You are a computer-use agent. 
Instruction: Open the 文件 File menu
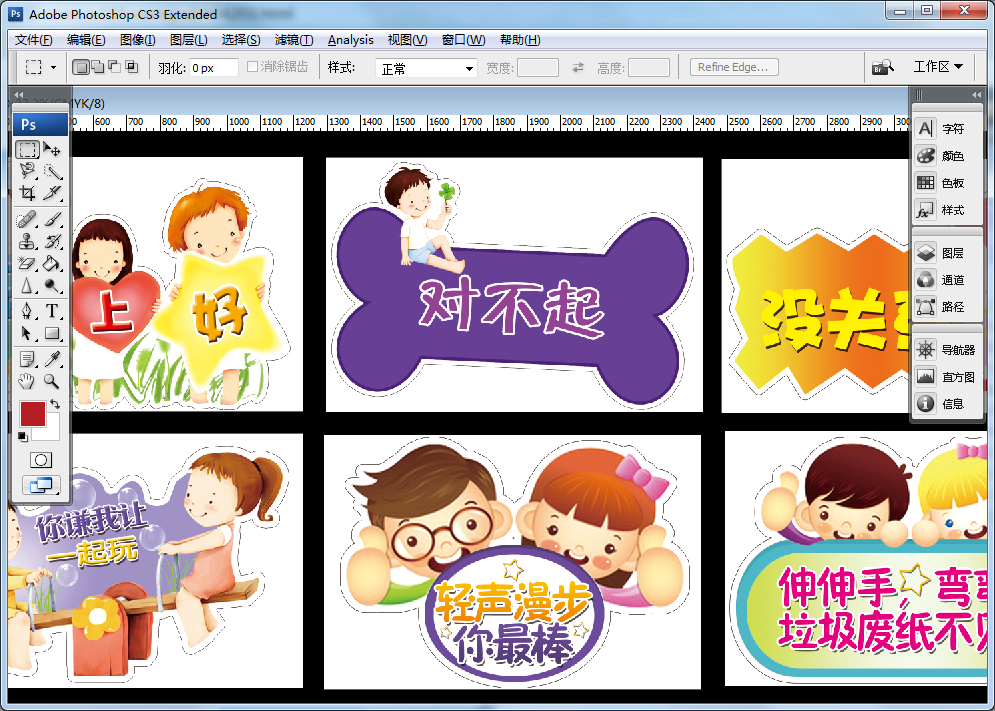pyautogui.click(x=33, y=40)
